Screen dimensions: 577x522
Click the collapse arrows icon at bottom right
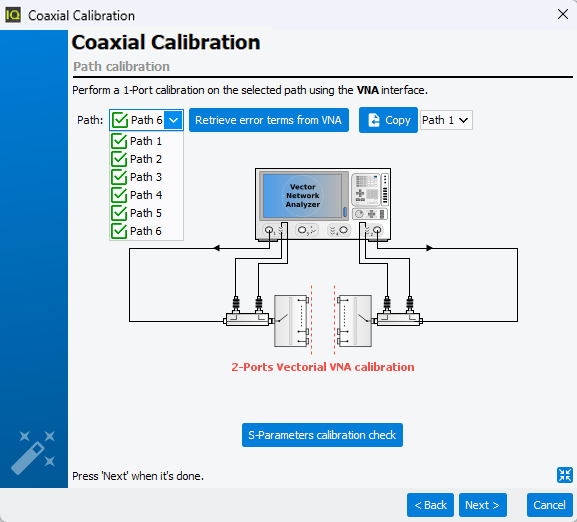[564, 475]
